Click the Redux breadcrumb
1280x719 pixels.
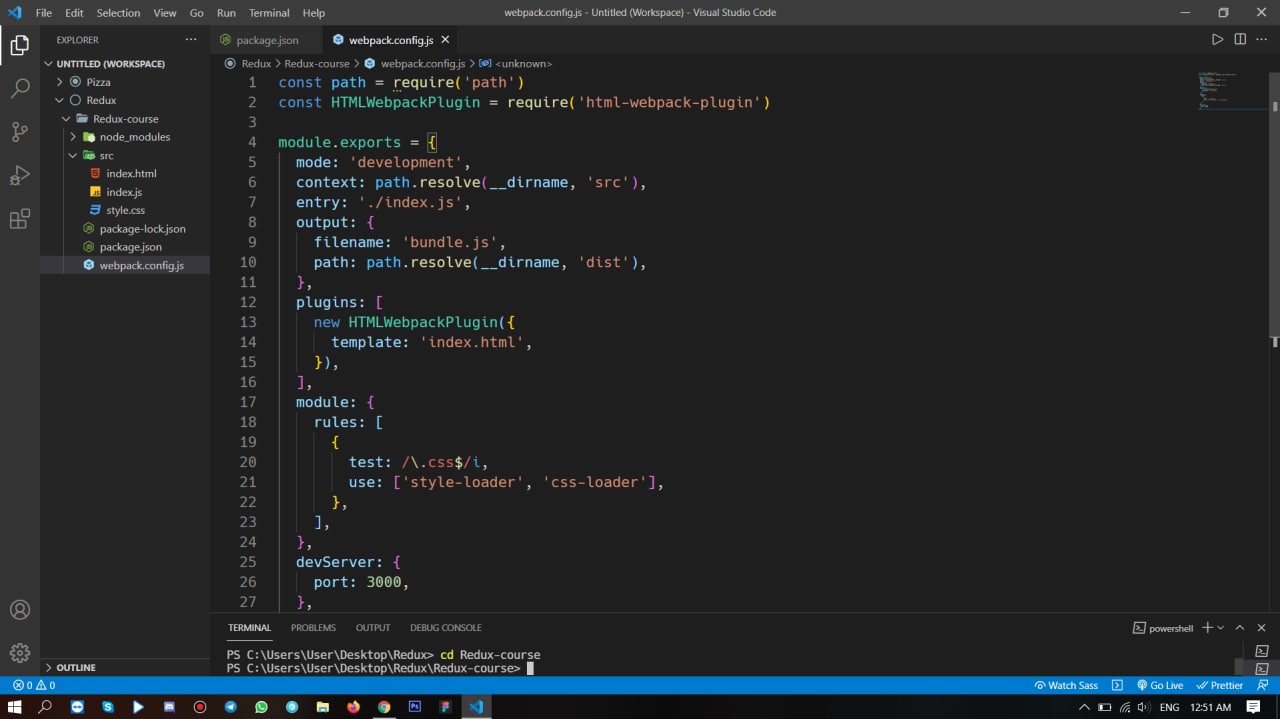point(256,63)
